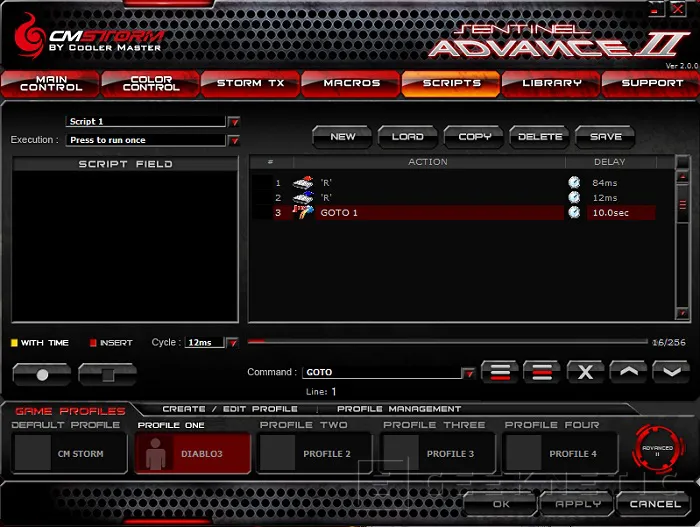This screenshot has width=700, height=527.
Task: Click the clock icon beside 10.0sec
Action: pos(574,212)
